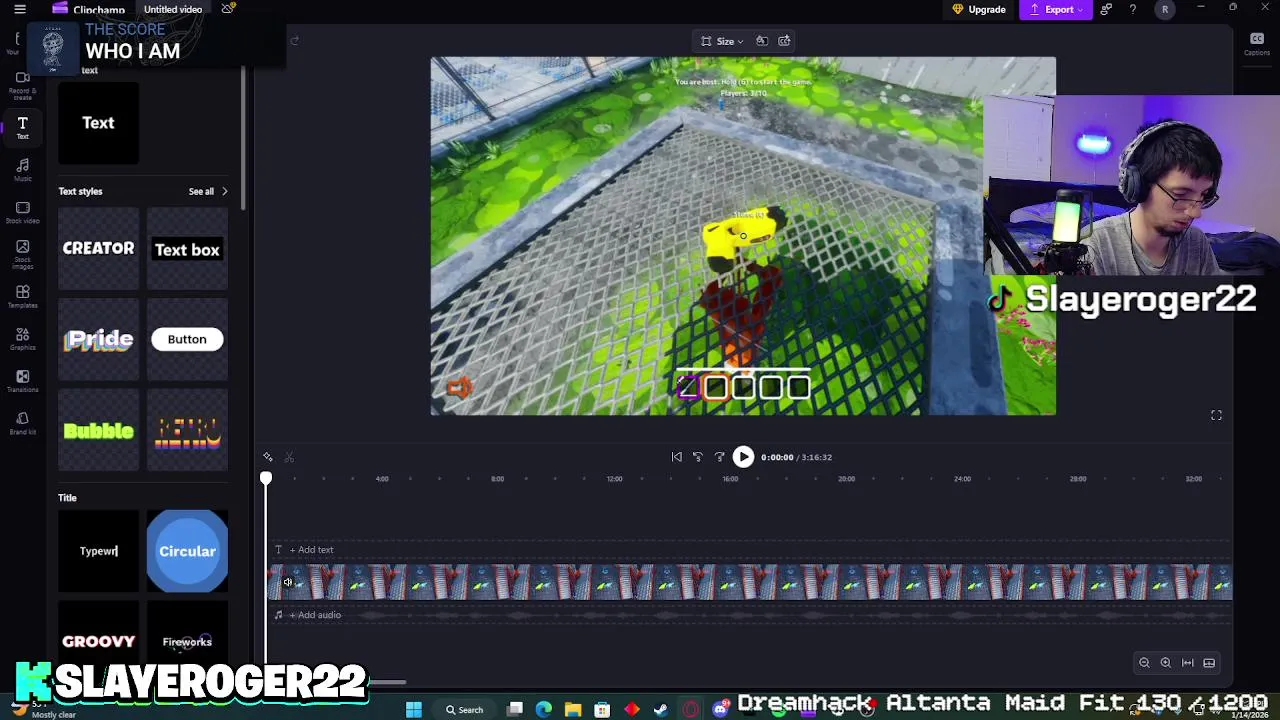
Task: Open the user account avatar R
Action: (1165, 9)
